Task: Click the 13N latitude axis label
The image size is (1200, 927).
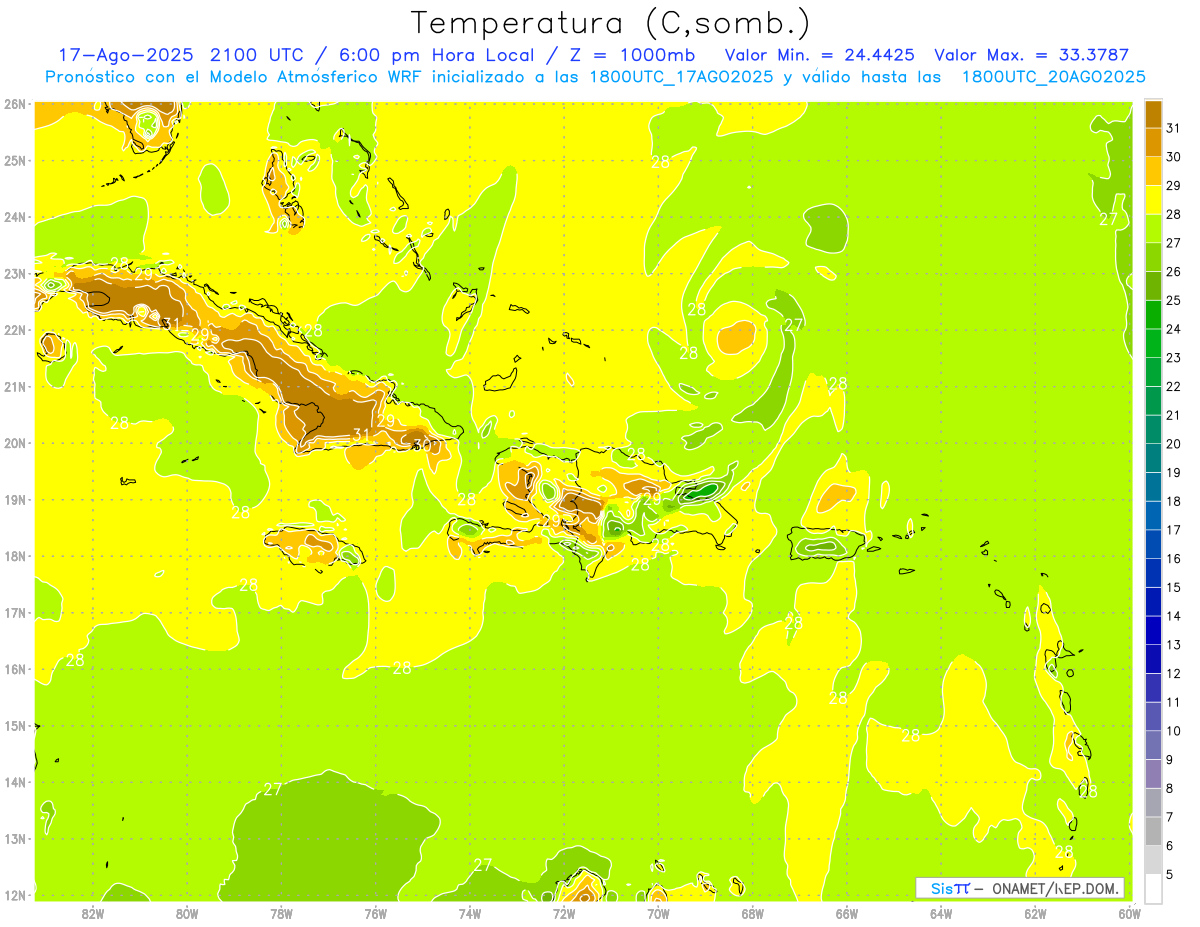Action: pyautogui.click(x=14, y=838)
